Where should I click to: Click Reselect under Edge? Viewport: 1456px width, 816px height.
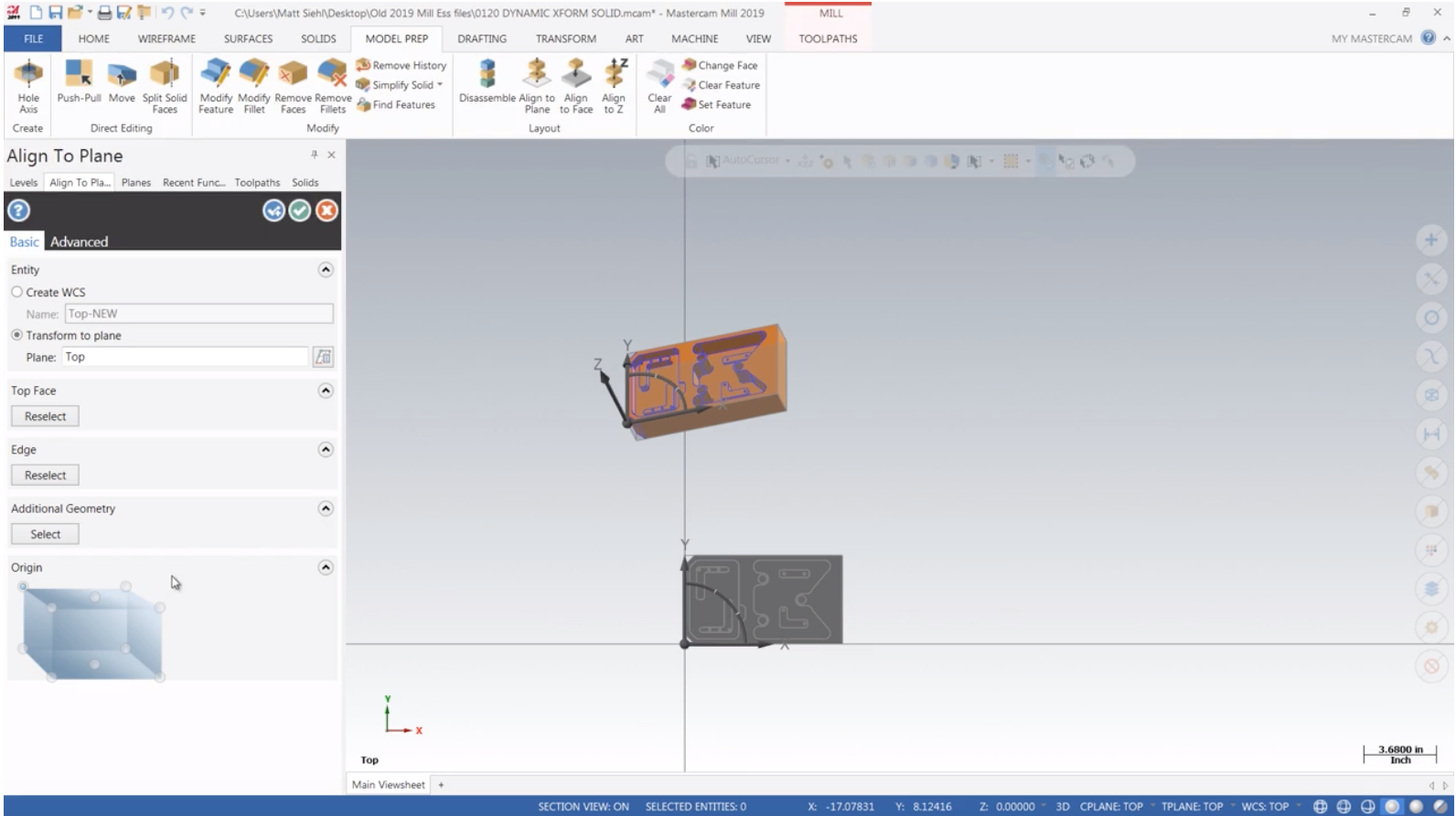coord(45,475)
